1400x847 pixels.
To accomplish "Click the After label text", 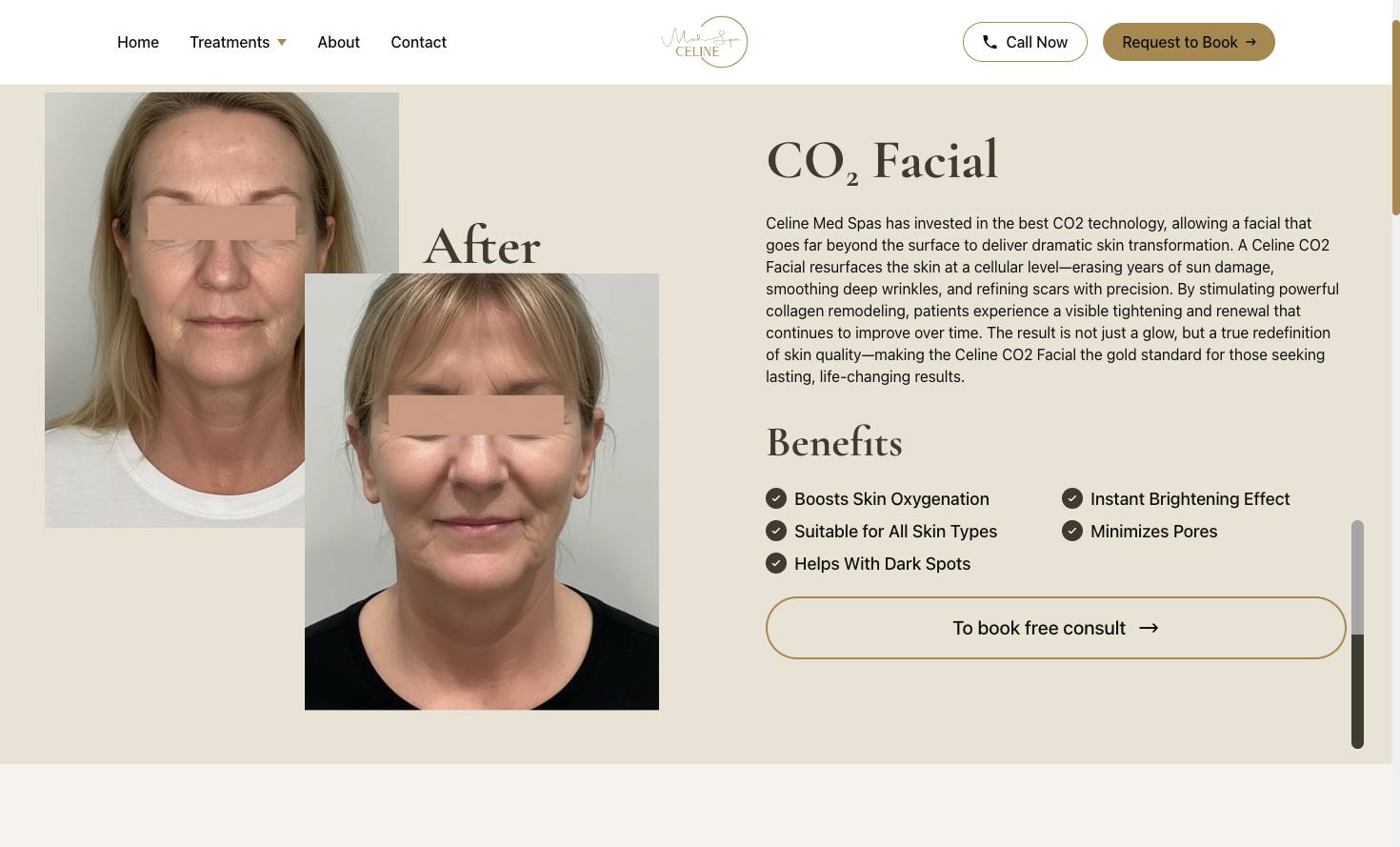I will click(x=482, y=246).
